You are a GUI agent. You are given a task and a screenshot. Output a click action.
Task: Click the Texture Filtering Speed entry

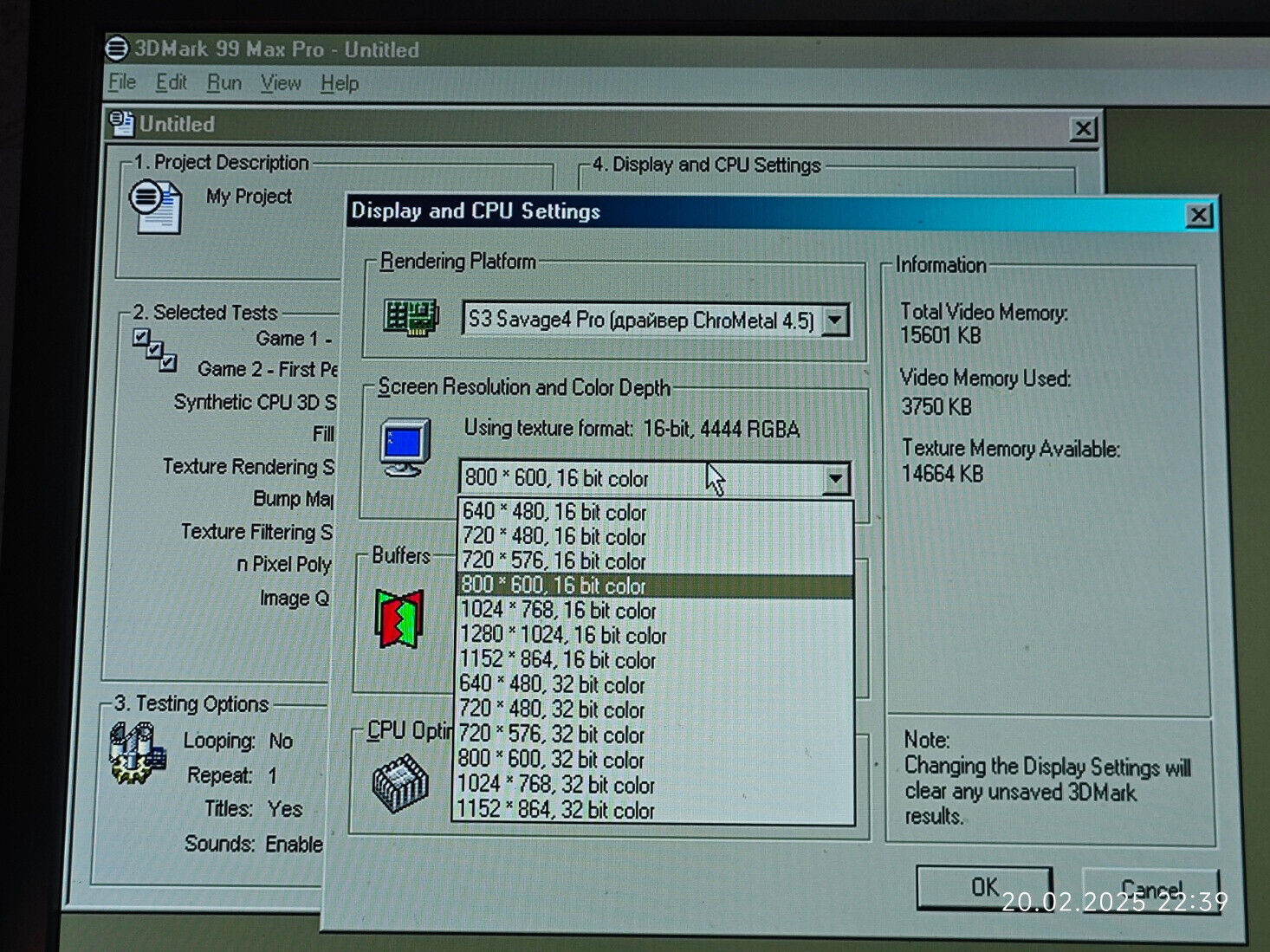(256, 532)
